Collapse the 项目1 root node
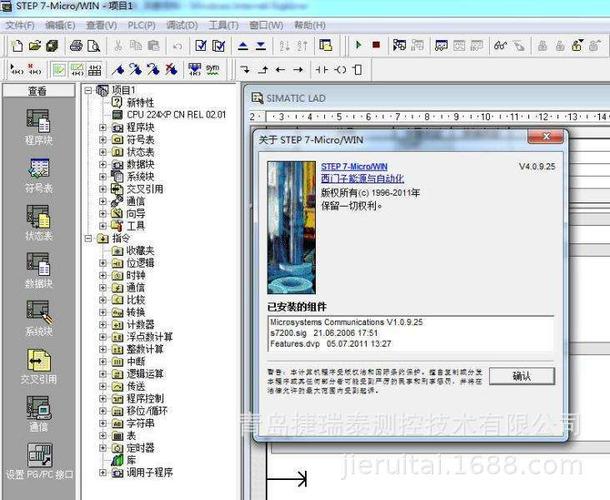Image resolution: width=610 pixels, height=500 pixels. coord(88,90)
